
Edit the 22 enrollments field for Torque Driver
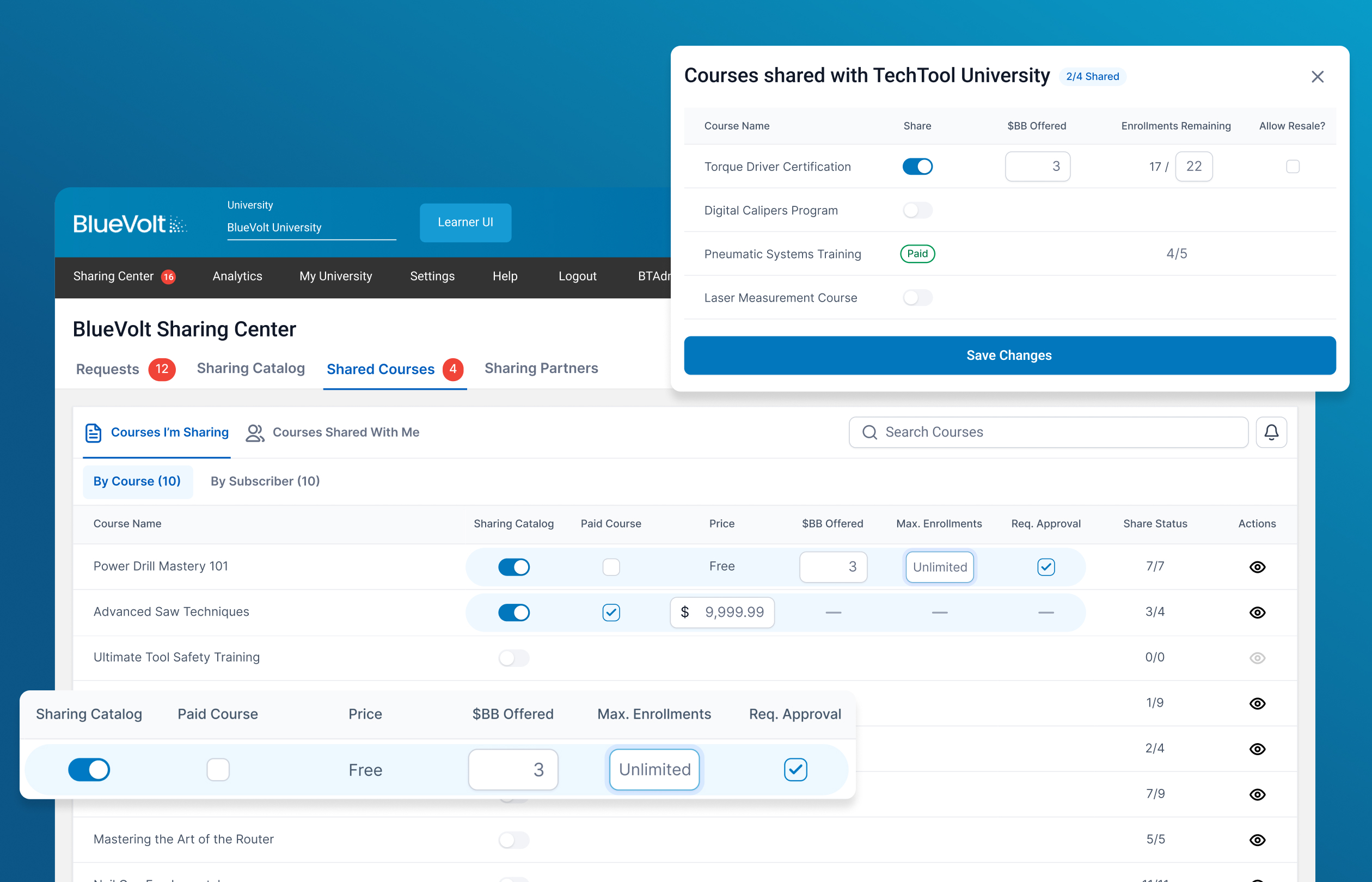(x=1193, y=167)
